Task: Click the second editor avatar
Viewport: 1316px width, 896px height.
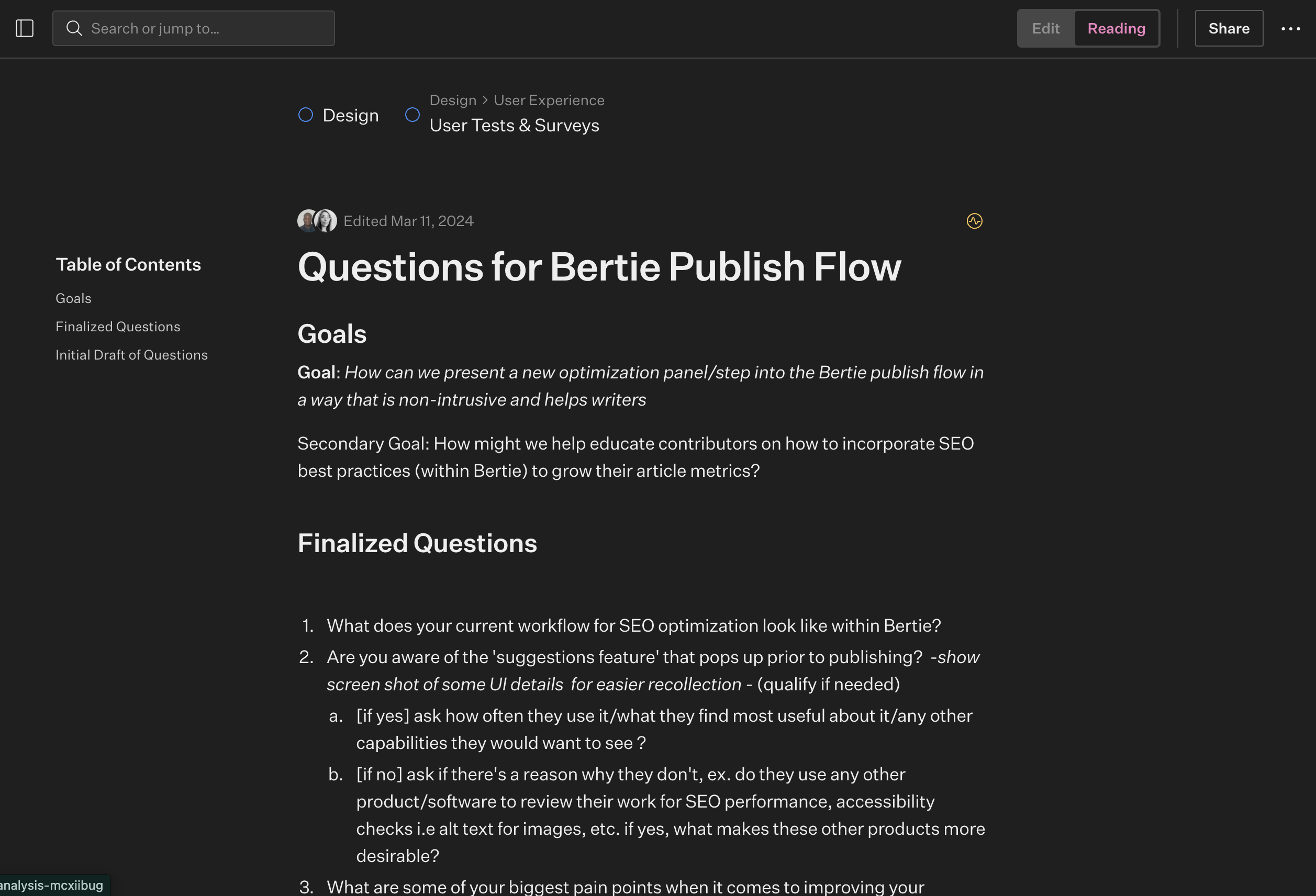Action: [326, 221]
